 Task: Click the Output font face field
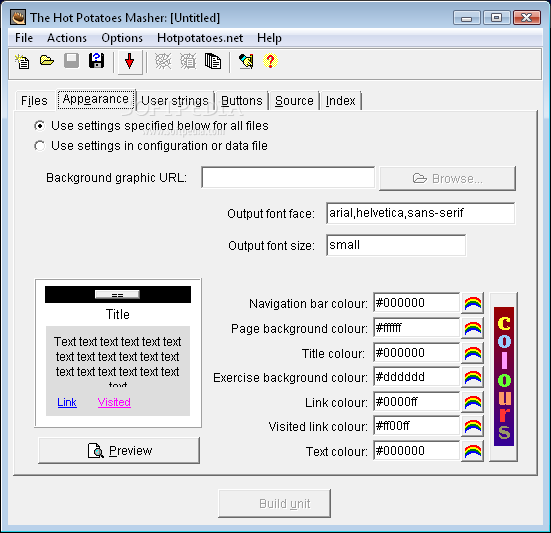tap(421, 213)
